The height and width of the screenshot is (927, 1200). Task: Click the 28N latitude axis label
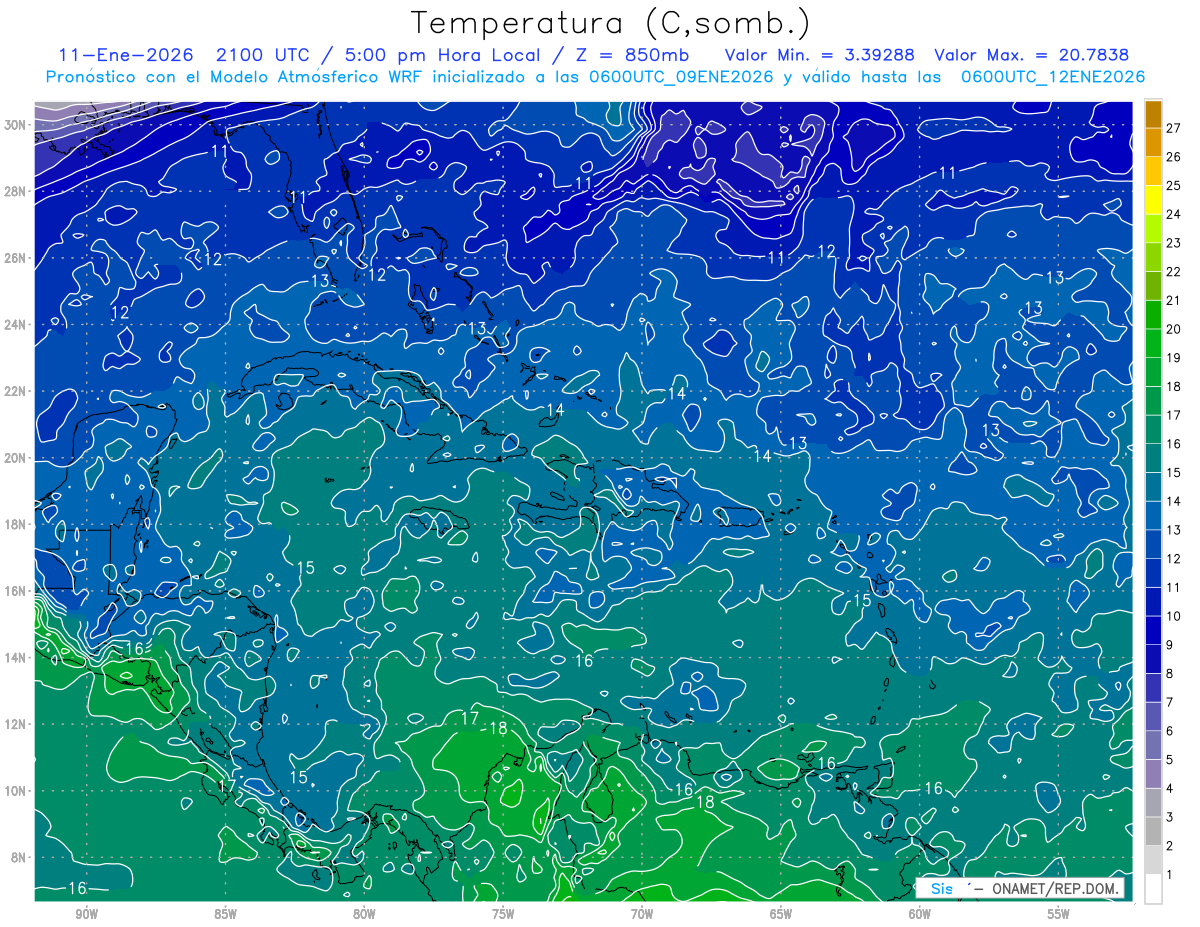(17, 191)
